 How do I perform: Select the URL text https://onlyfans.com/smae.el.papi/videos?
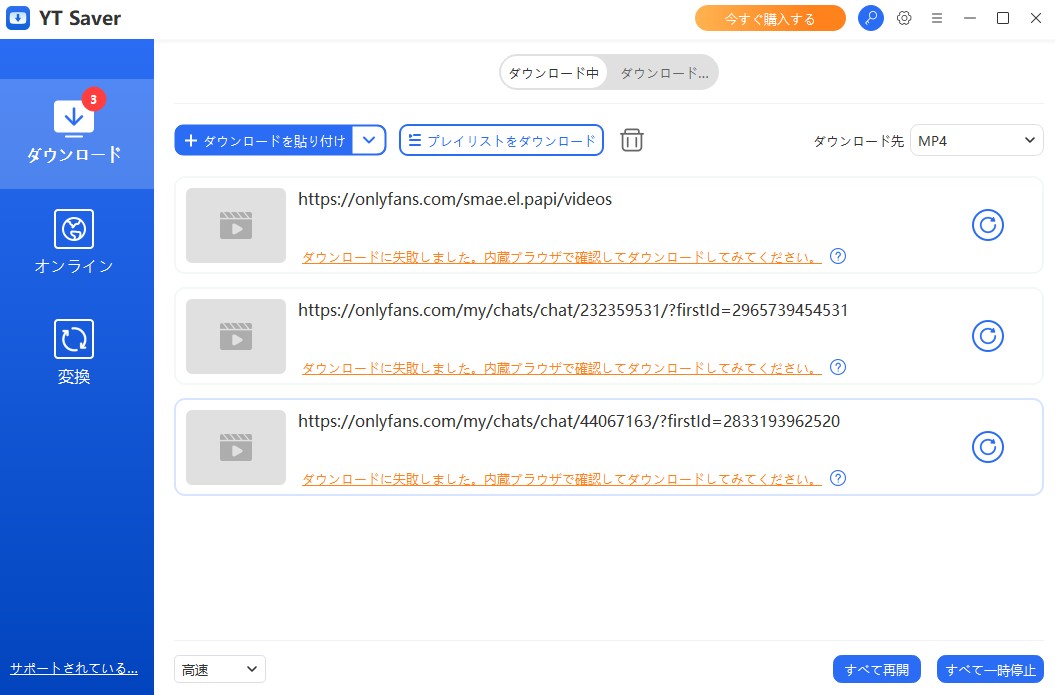pyautogui.click(x=455, y=199)
